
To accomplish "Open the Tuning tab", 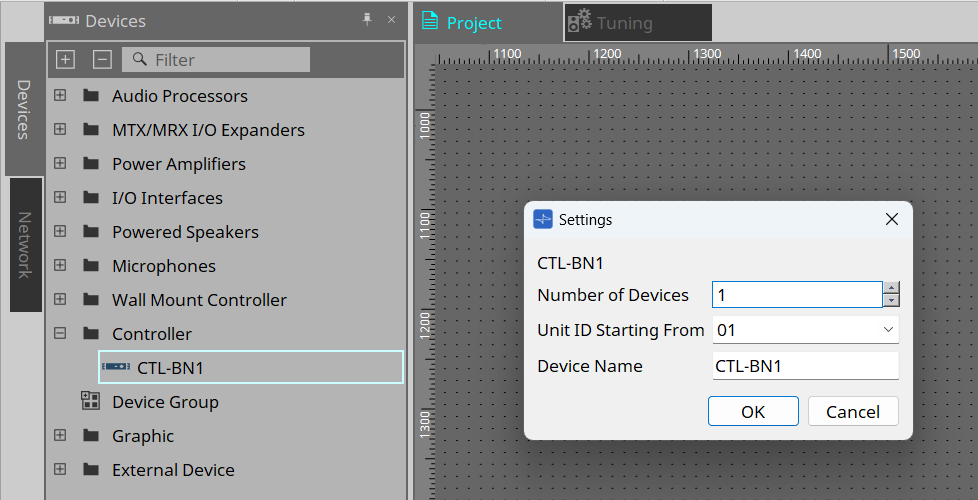I will pyautogui.click(x=638, y=23).
